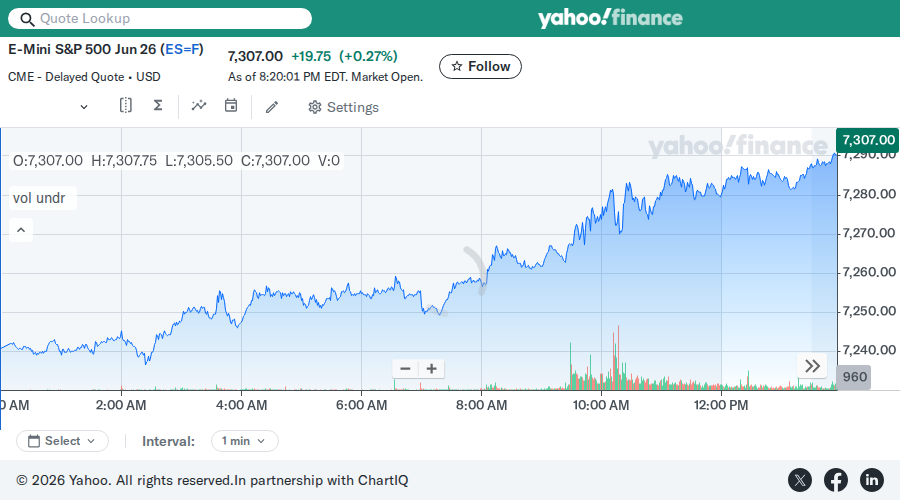Click the 7,240.00 price axis label
900x500 pixels.
click(869, 350)
